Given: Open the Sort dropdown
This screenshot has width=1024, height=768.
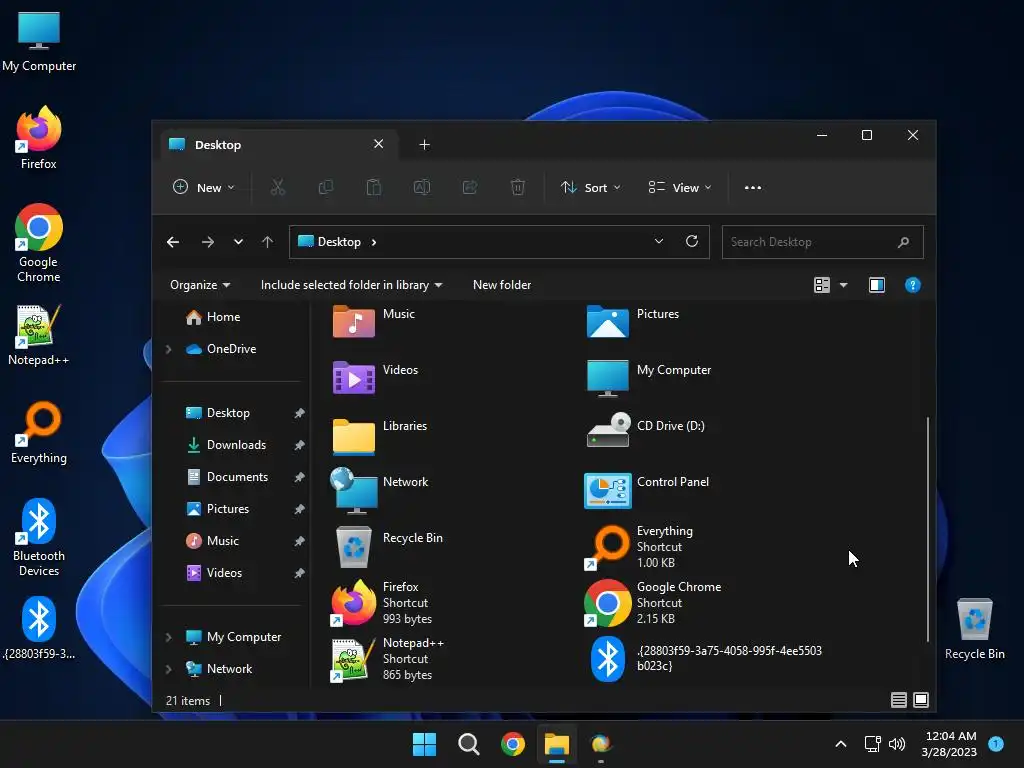Looking at the screenshot, I should coord(590,187).
